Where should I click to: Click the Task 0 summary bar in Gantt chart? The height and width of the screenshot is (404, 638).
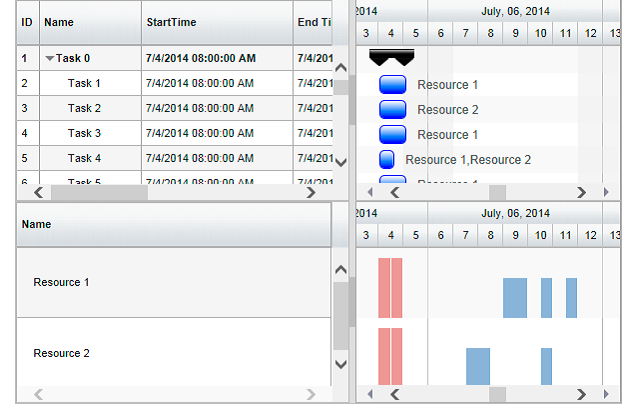pyautogui.click(x=391, y=56)
